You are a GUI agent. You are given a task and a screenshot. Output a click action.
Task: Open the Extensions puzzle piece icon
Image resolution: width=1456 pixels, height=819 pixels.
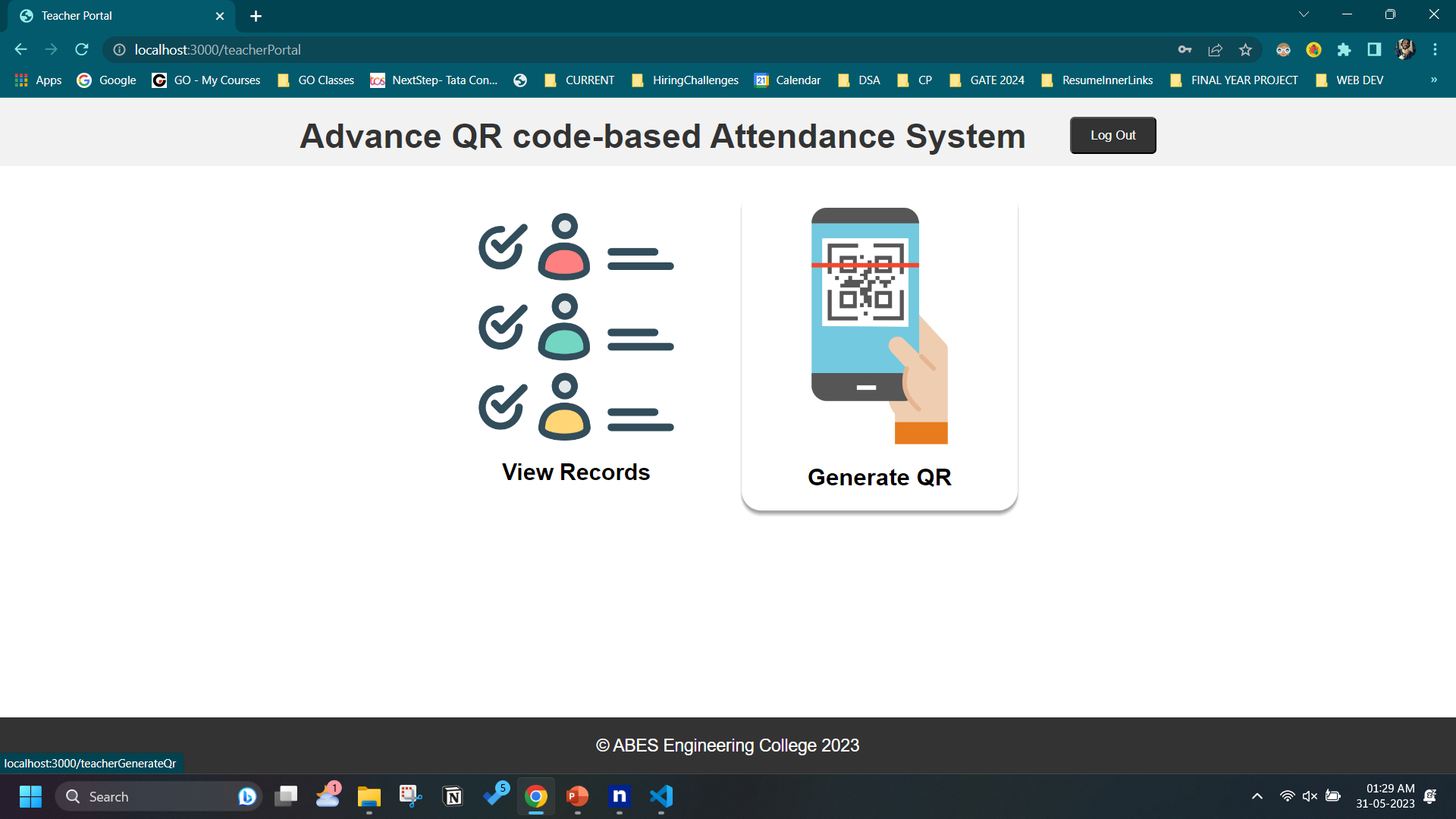(1344, 50)
